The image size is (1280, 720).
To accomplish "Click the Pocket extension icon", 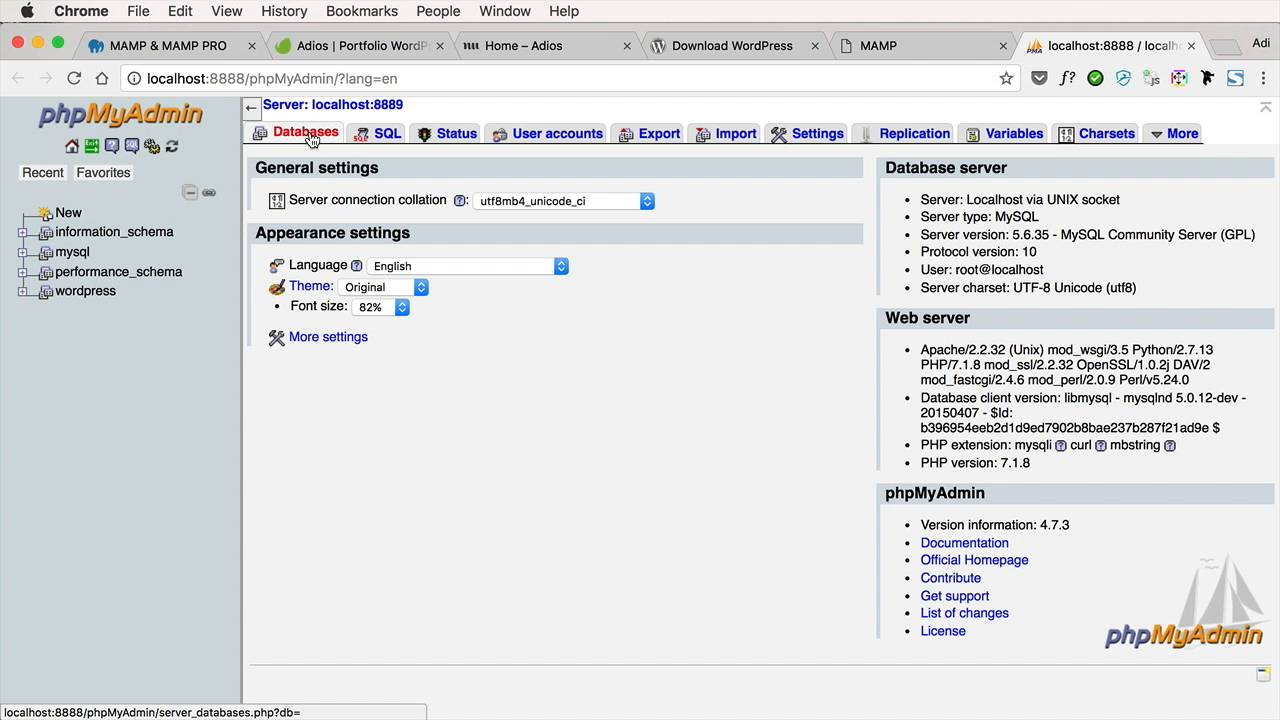I will [1039, 78].
